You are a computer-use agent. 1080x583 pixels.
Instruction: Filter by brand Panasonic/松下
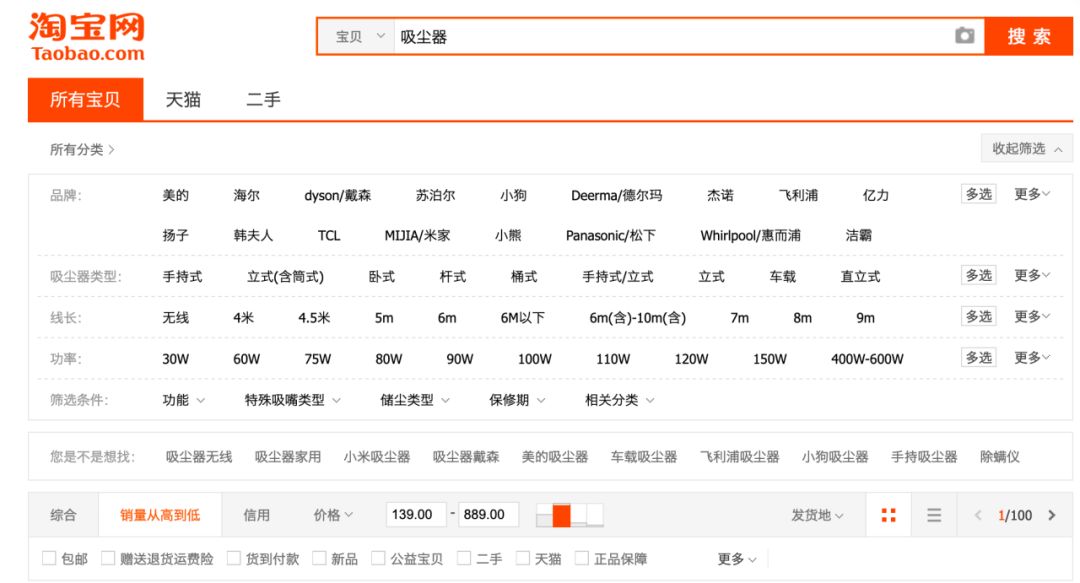pyautogui.click(x=610, y=236)
